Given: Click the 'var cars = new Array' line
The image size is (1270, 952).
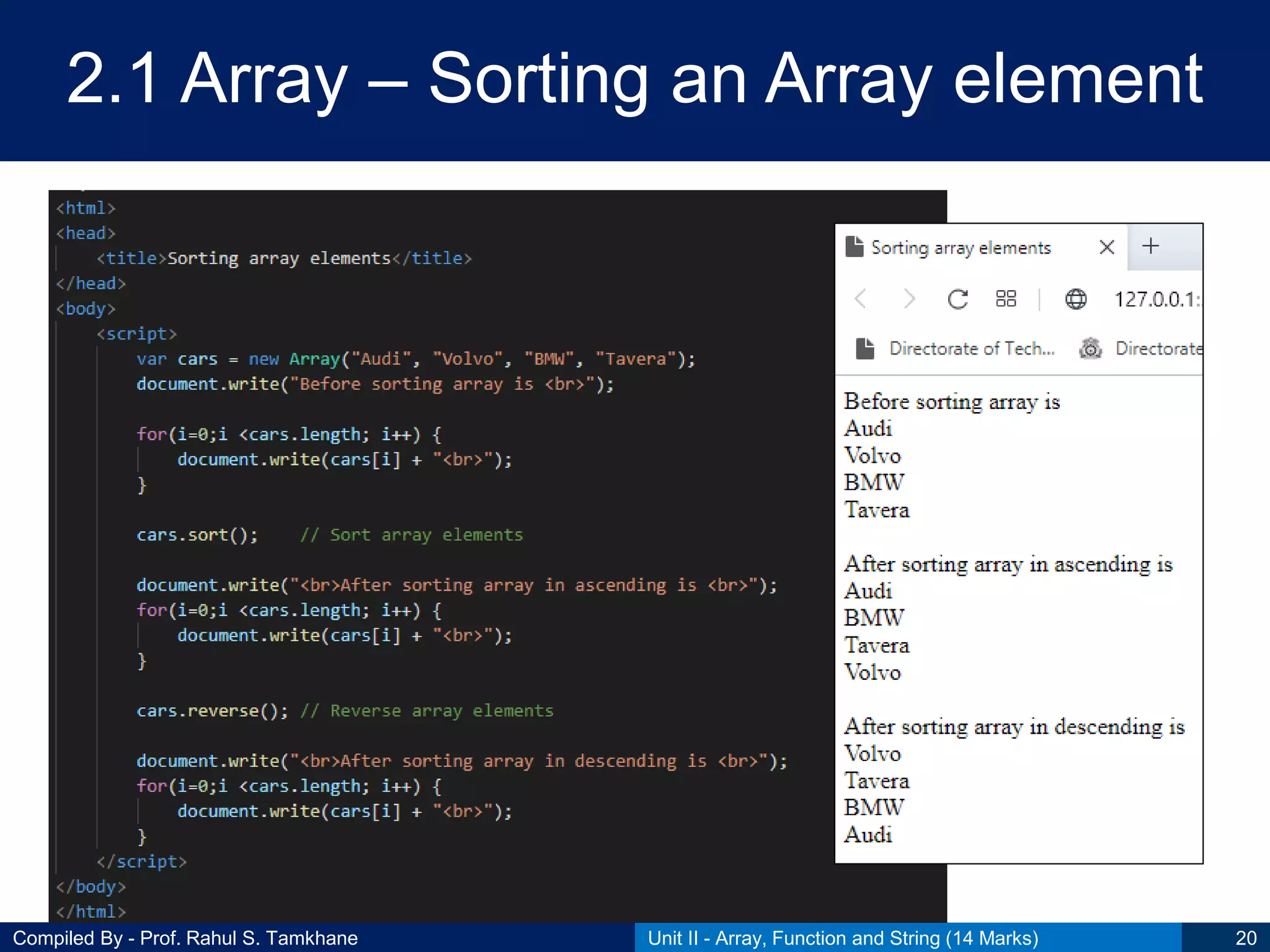Looking at the screenshot, I should [416, 359].
